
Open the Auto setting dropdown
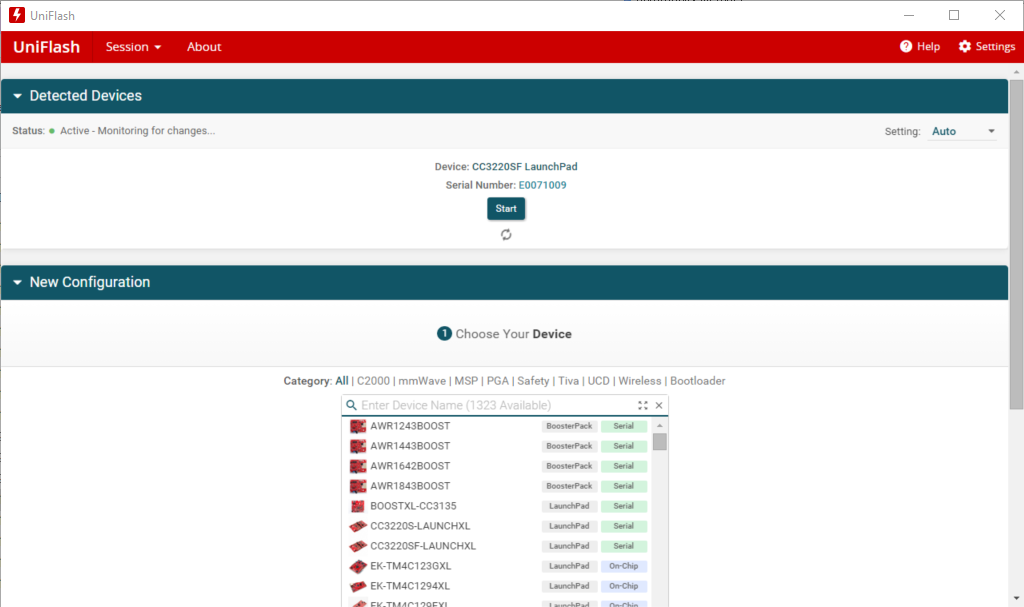(x=963, y=131)
